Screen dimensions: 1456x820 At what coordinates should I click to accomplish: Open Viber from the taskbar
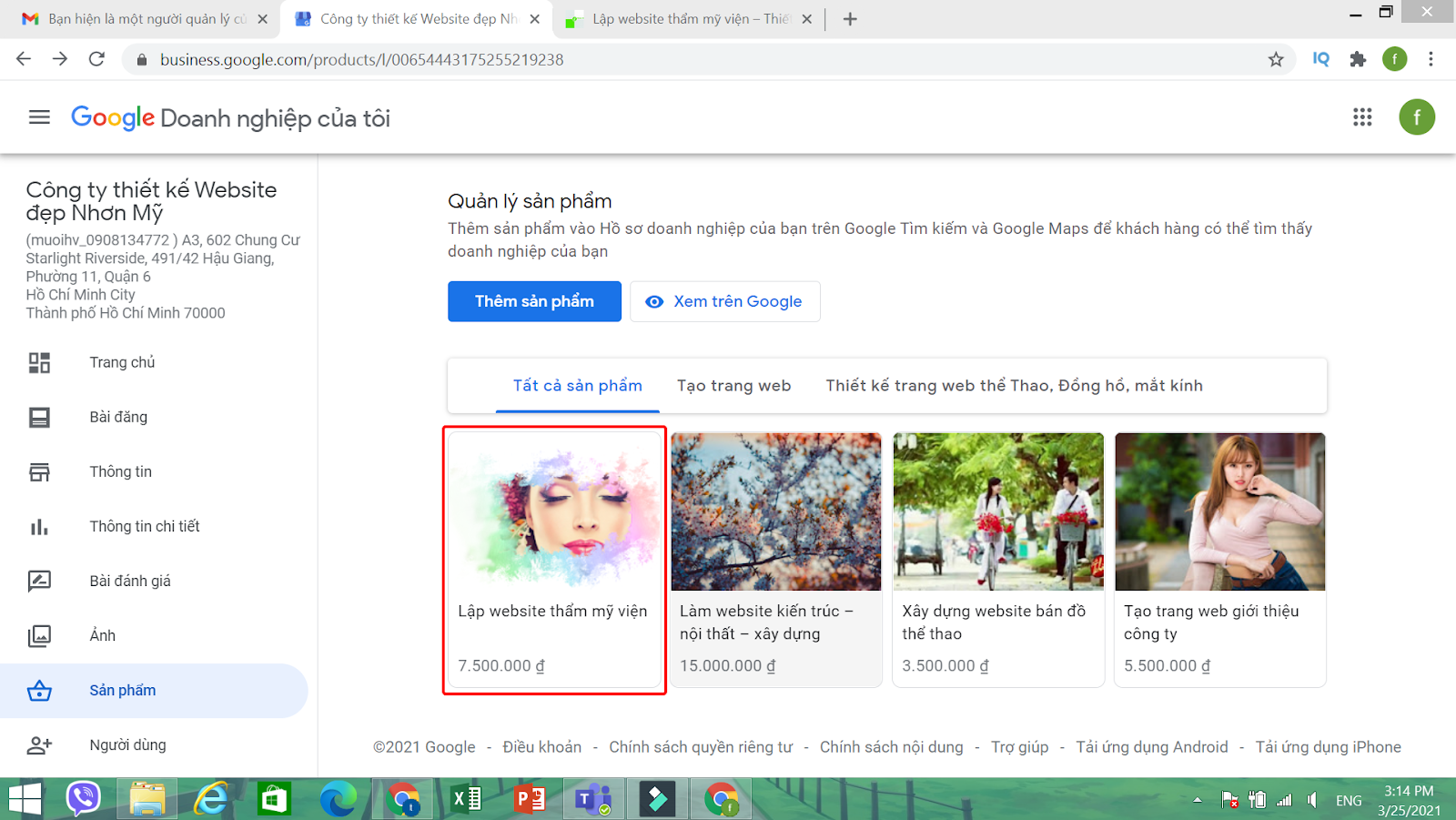tap(84, 799)
